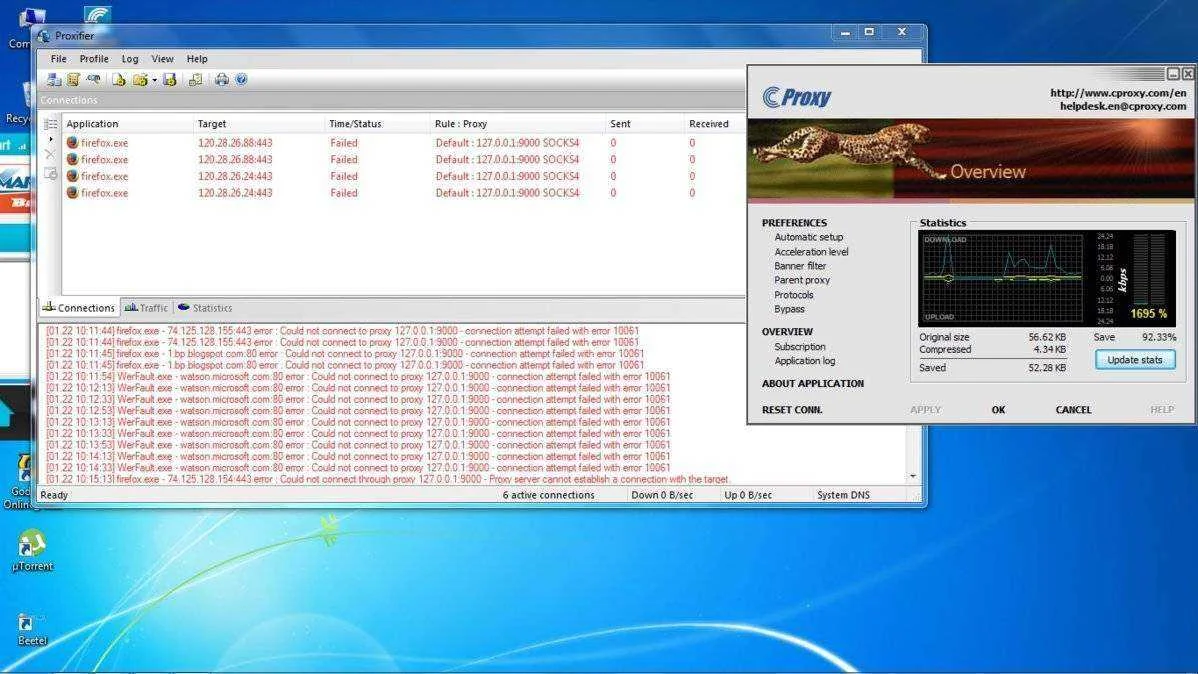Open the Help menu in Proxifier

[197, 59]
